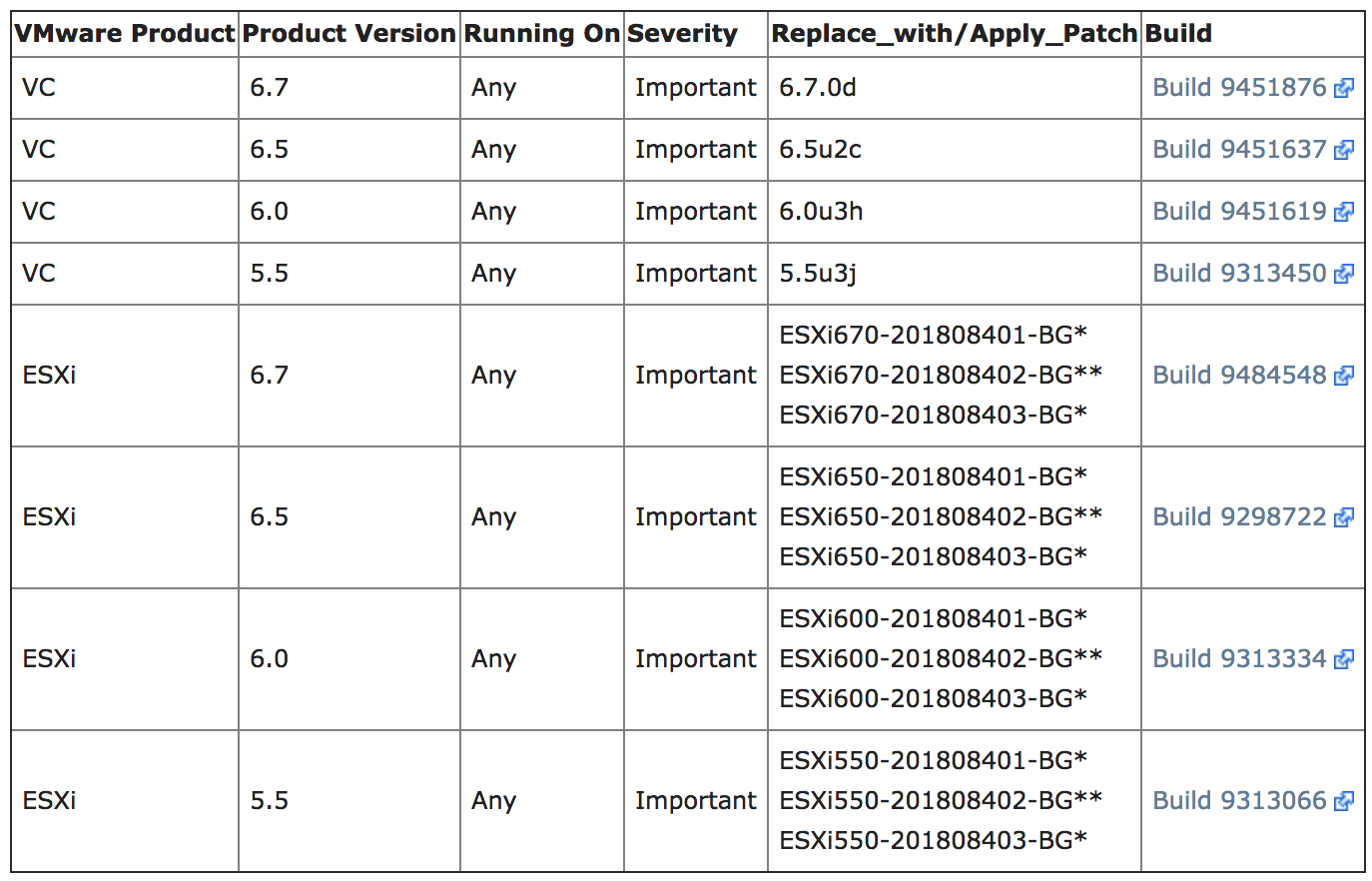Click external link icon beside Build 9484548
1372x881 pixels.
(x=1344, y=377)
